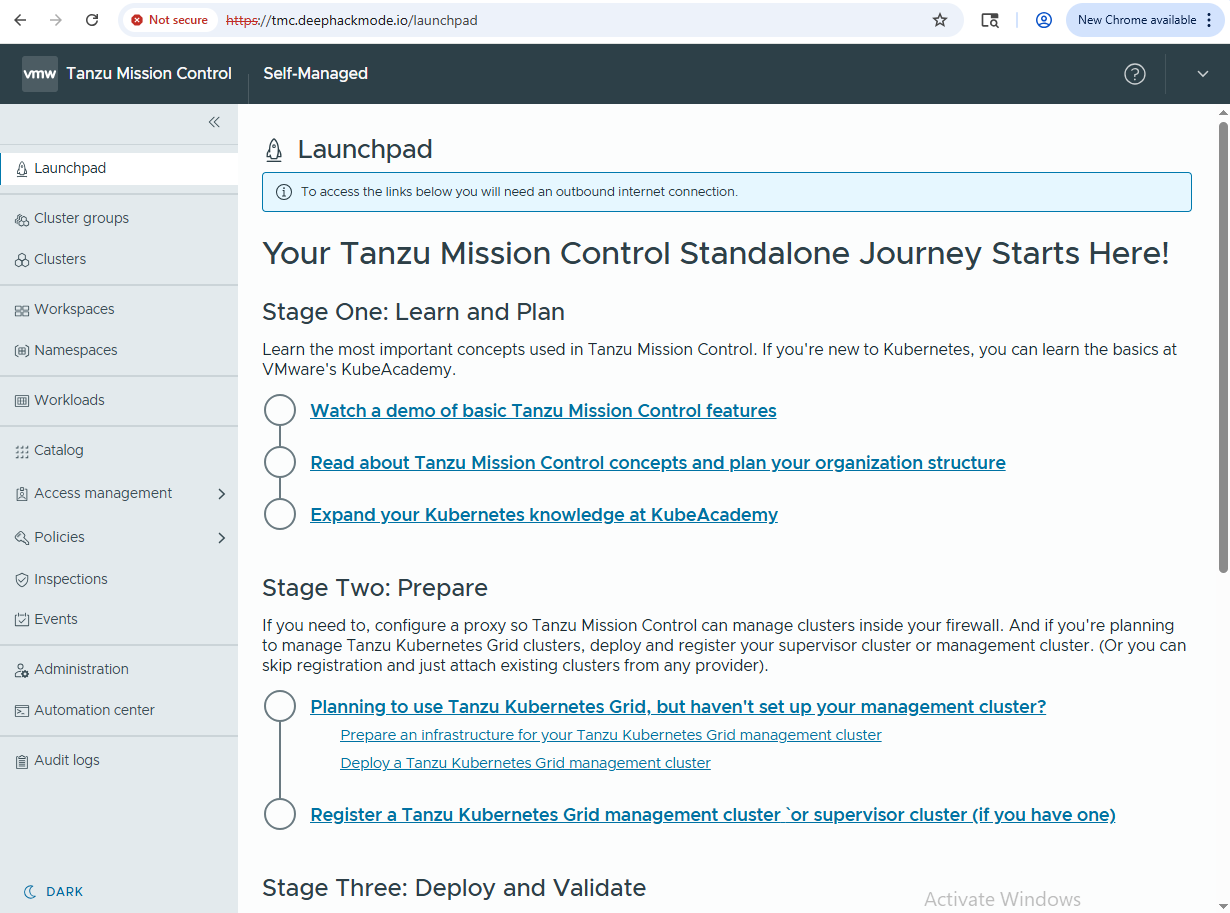Screen dimensions: 1230x913
Task: Open the Inspections page label
Action: tap(71, 579)
